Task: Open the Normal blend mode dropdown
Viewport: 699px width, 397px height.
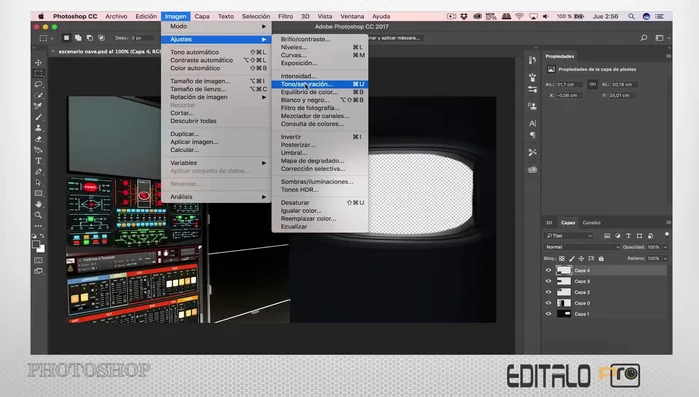Action: tap(582, 247)
